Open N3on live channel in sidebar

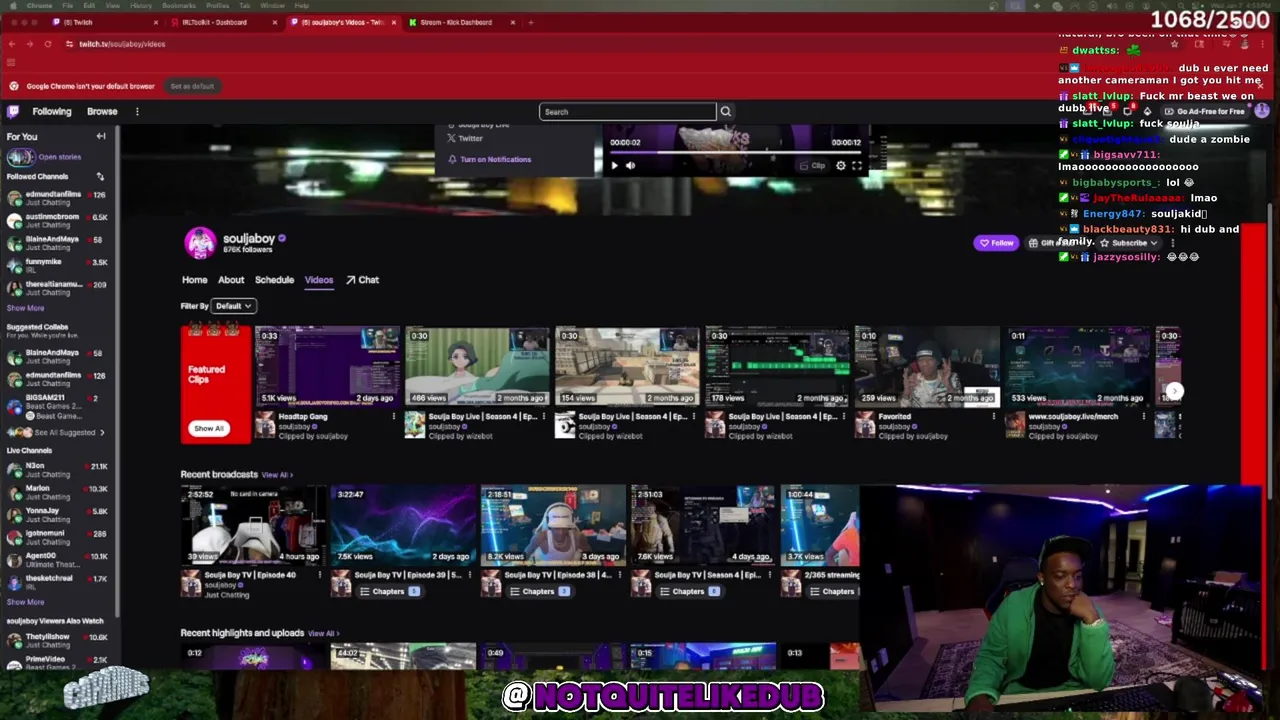point(60,470)
